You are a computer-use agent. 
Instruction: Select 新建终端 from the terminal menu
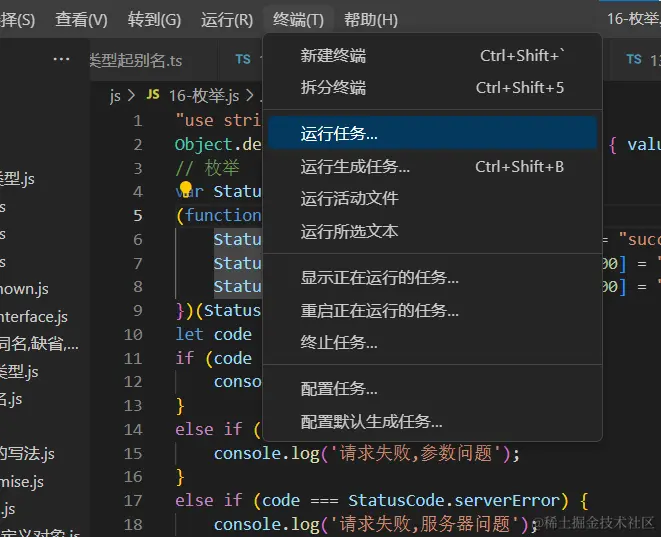[432, 56]
